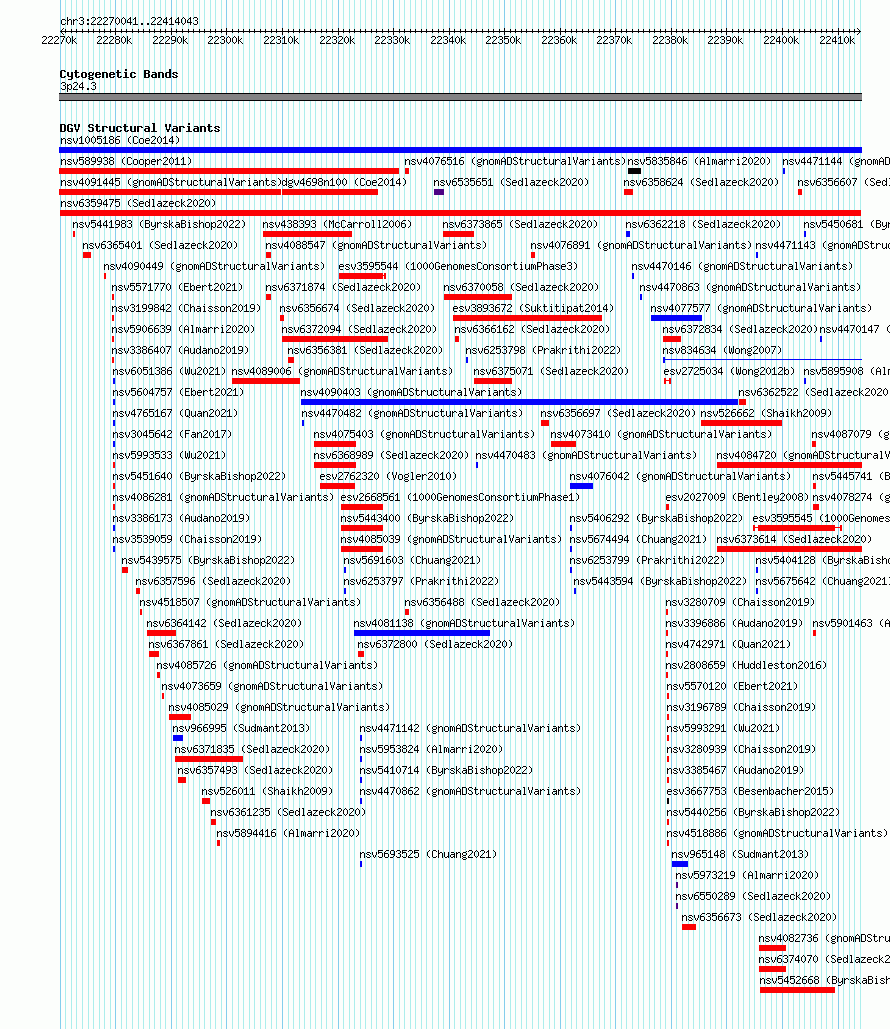The width and height of the screenshot is (890, 1029).
Task: Click the nsv4089006 red variant bar
Action: 266,381
